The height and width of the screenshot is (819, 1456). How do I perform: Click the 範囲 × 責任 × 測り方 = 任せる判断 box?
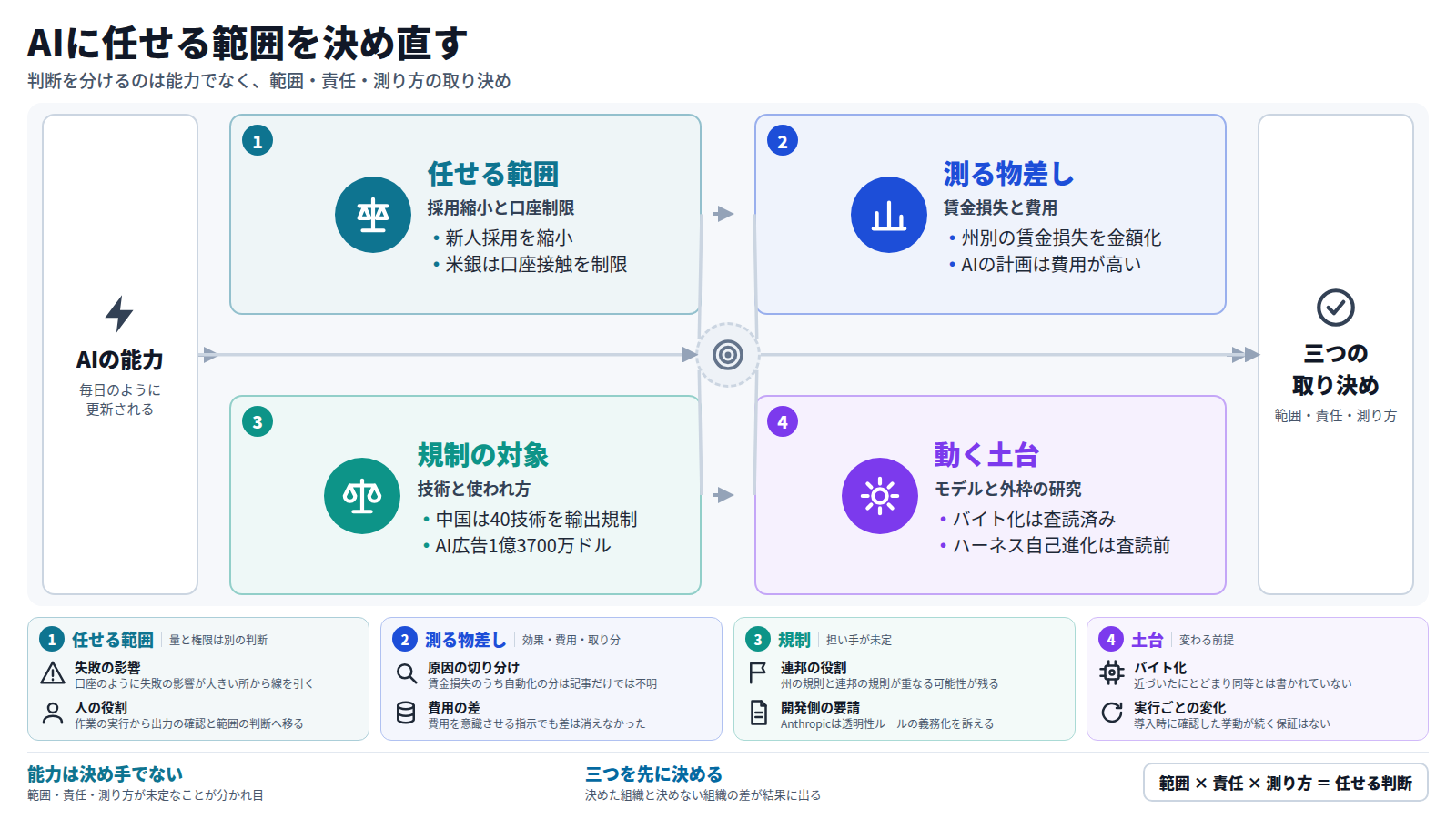1285,783
